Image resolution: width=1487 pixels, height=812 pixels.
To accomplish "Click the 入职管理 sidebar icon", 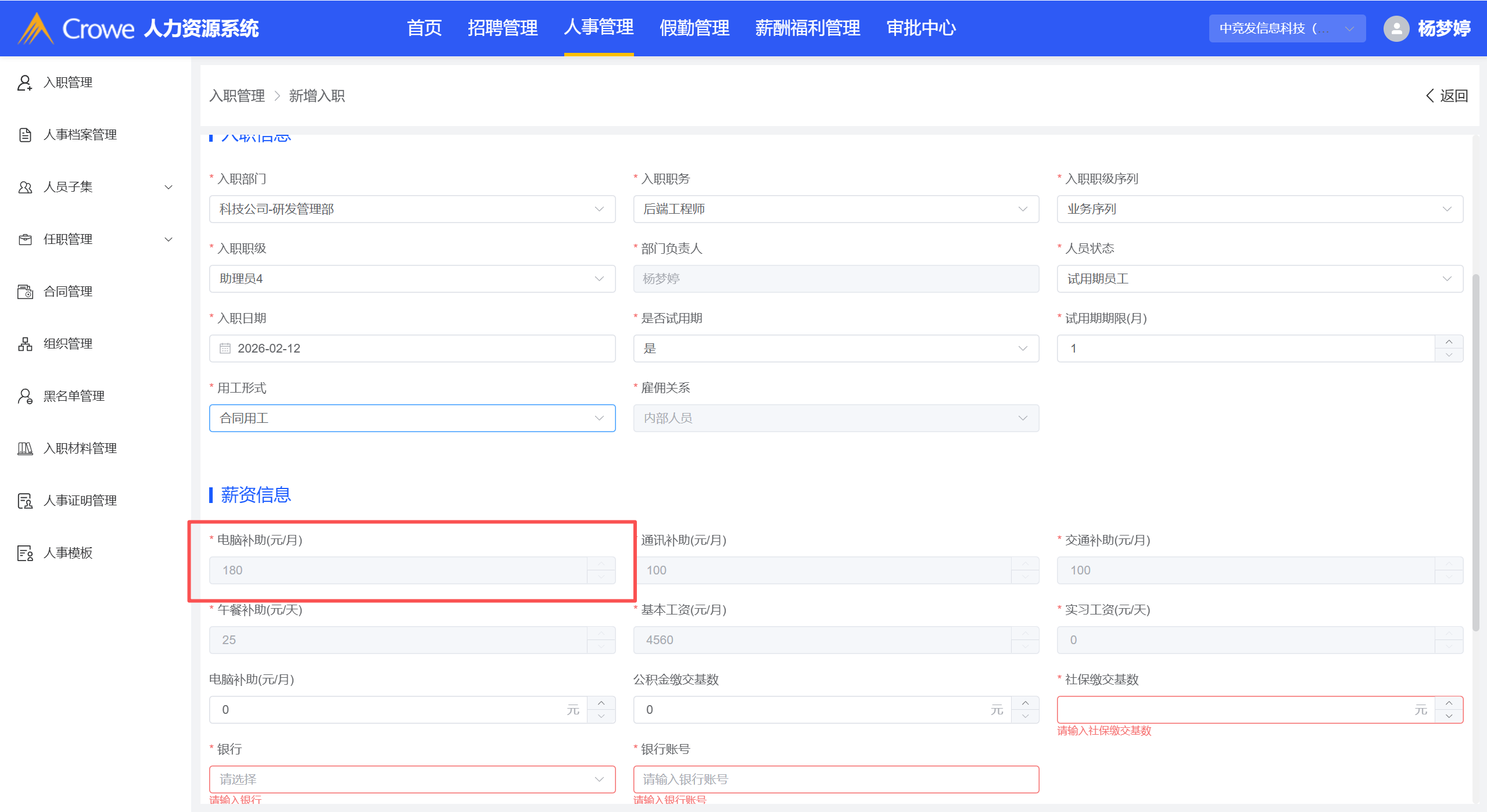I will (24, 82).
